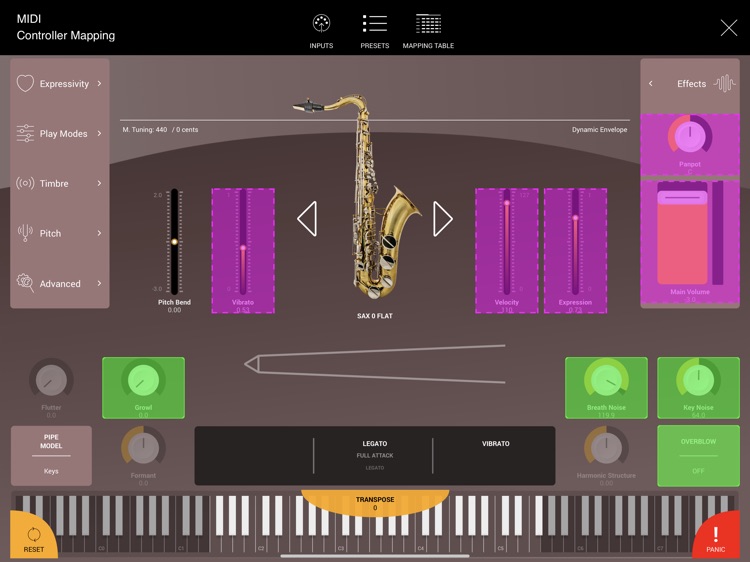
Task: Click the Dynamic Envelope label
Action: 599,130
